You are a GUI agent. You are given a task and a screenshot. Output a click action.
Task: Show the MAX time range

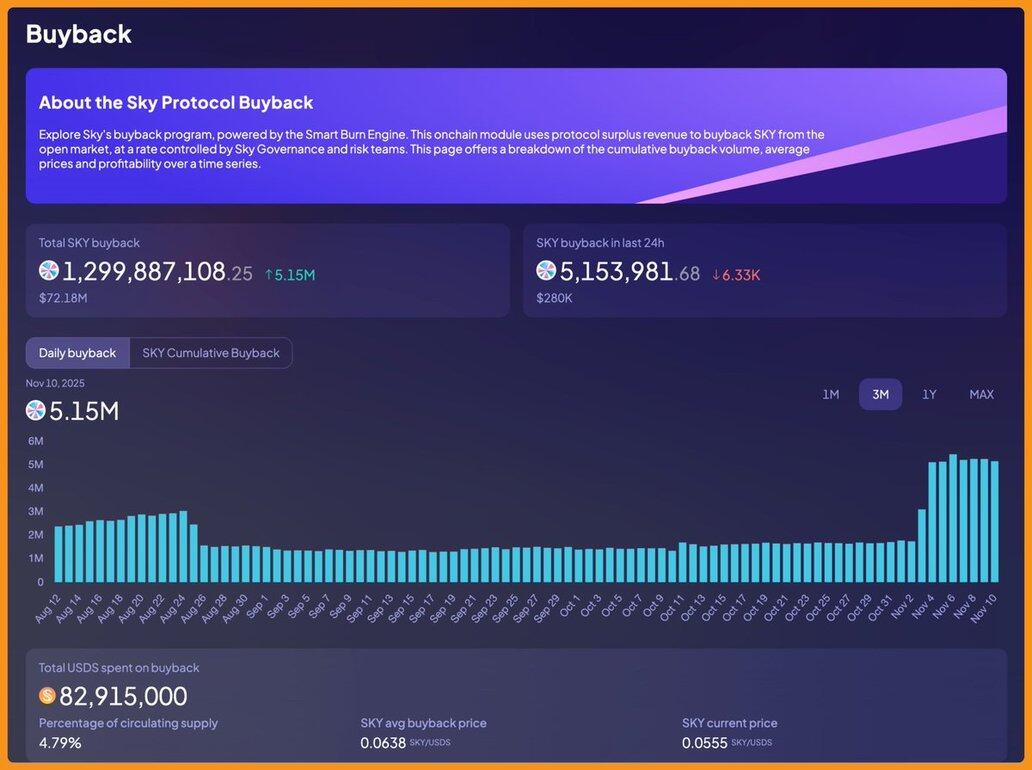(981, 394)
